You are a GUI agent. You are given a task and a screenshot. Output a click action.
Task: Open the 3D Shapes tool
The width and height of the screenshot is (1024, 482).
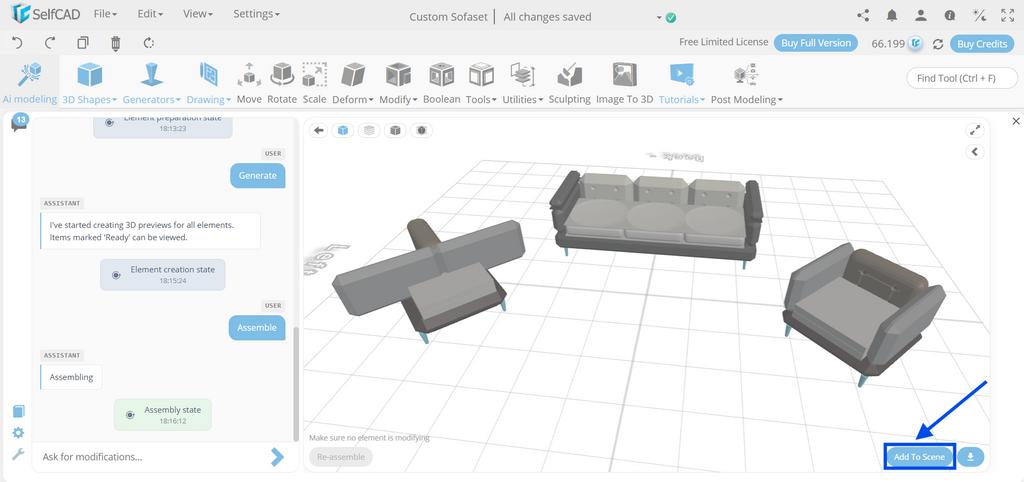click(89, 75)
